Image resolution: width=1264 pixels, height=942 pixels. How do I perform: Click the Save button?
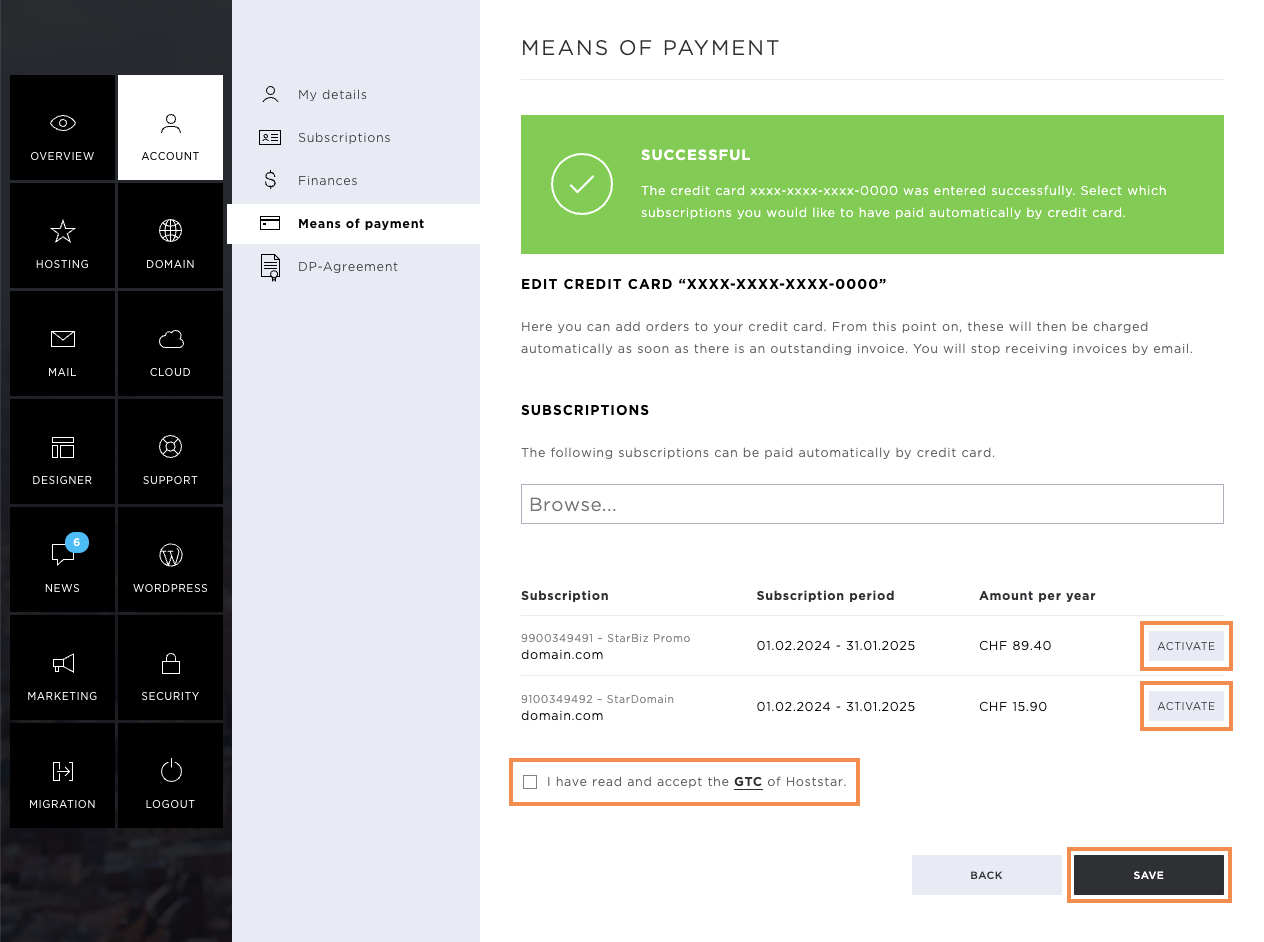tap(1149, 875)
